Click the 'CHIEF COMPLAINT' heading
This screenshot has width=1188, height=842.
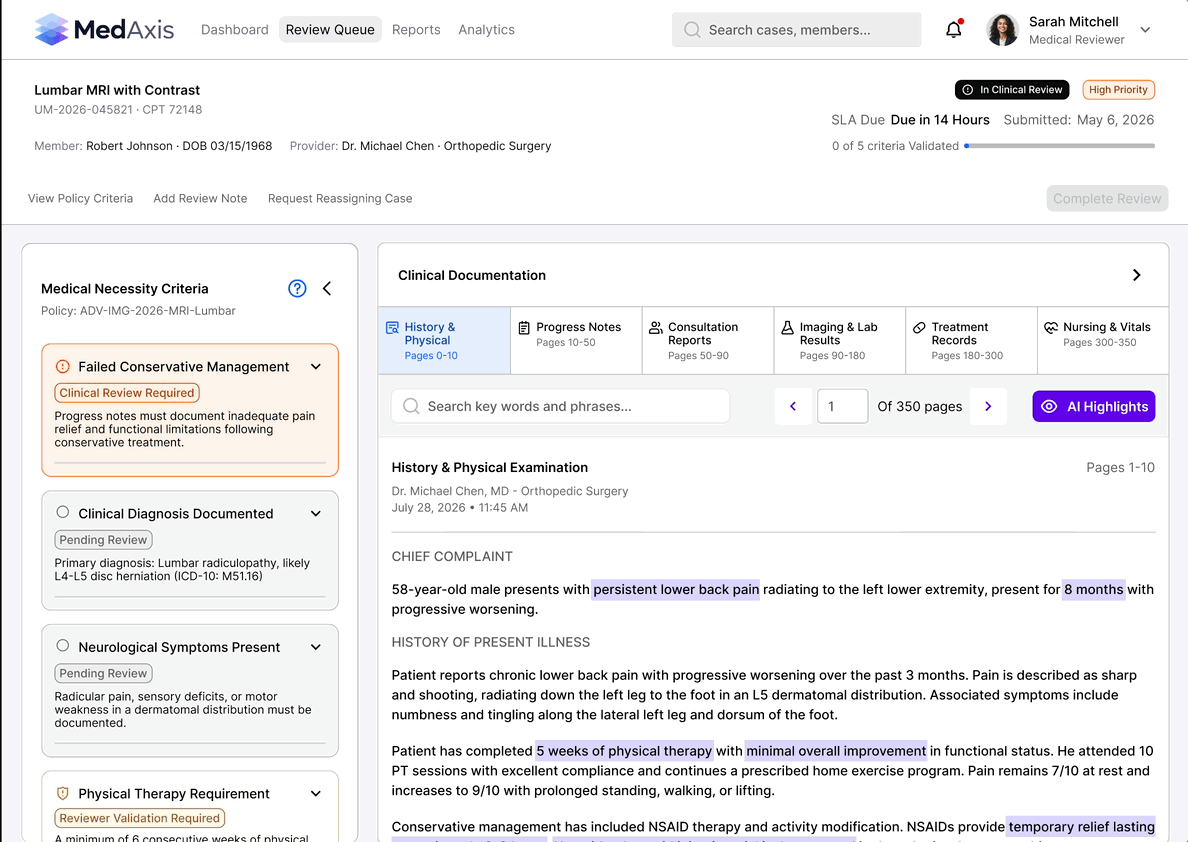[452, 556]
